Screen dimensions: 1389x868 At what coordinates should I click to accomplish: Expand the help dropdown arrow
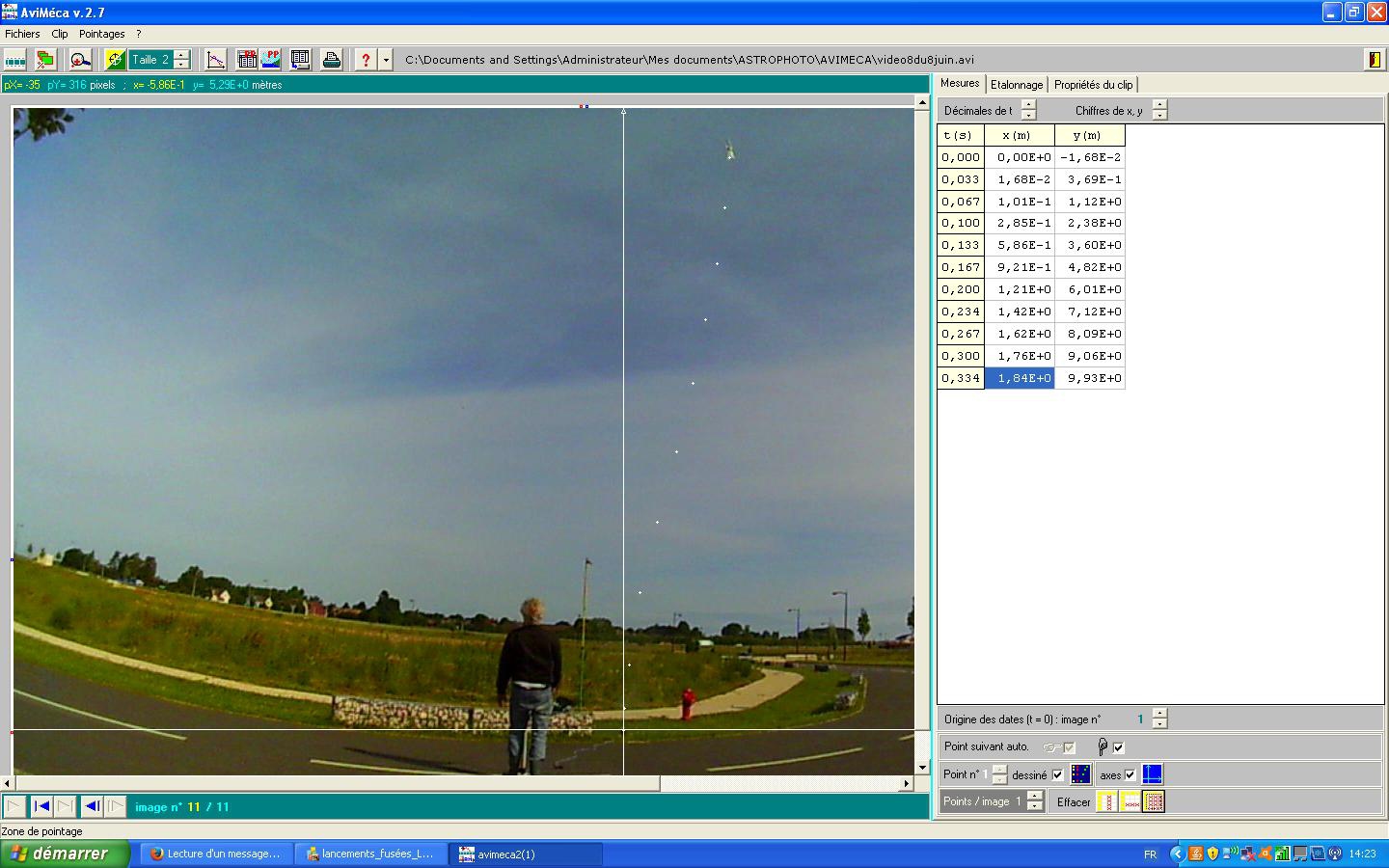coord(386,60)
